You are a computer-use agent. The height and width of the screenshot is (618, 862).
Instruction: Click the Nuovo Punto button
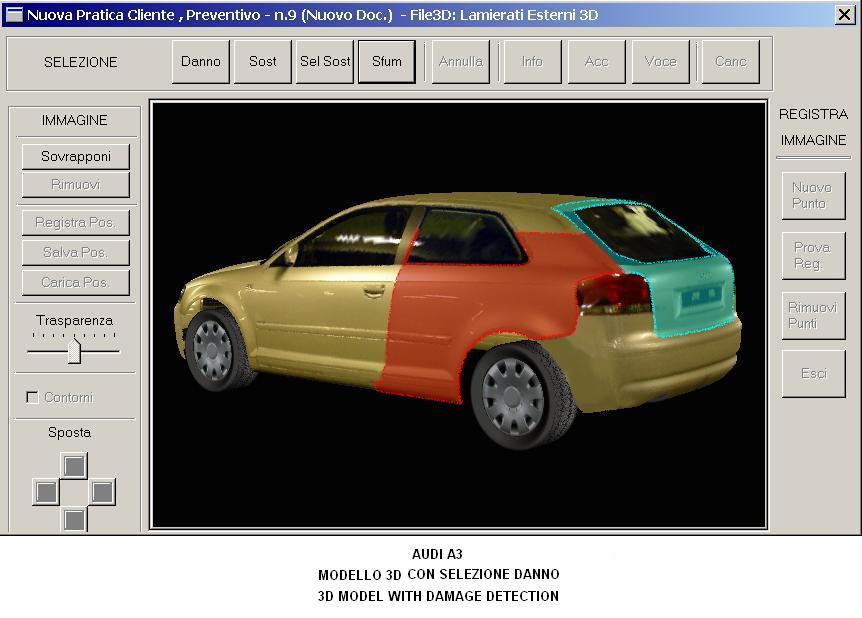click(x=814, y=196)
